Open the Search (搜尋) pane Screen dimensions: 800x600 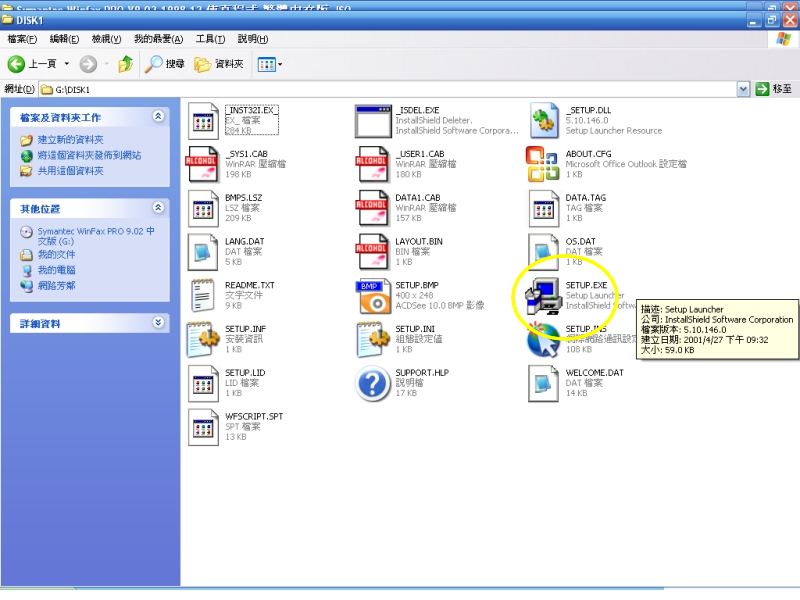pyautogui.click(x=164, y=64)
